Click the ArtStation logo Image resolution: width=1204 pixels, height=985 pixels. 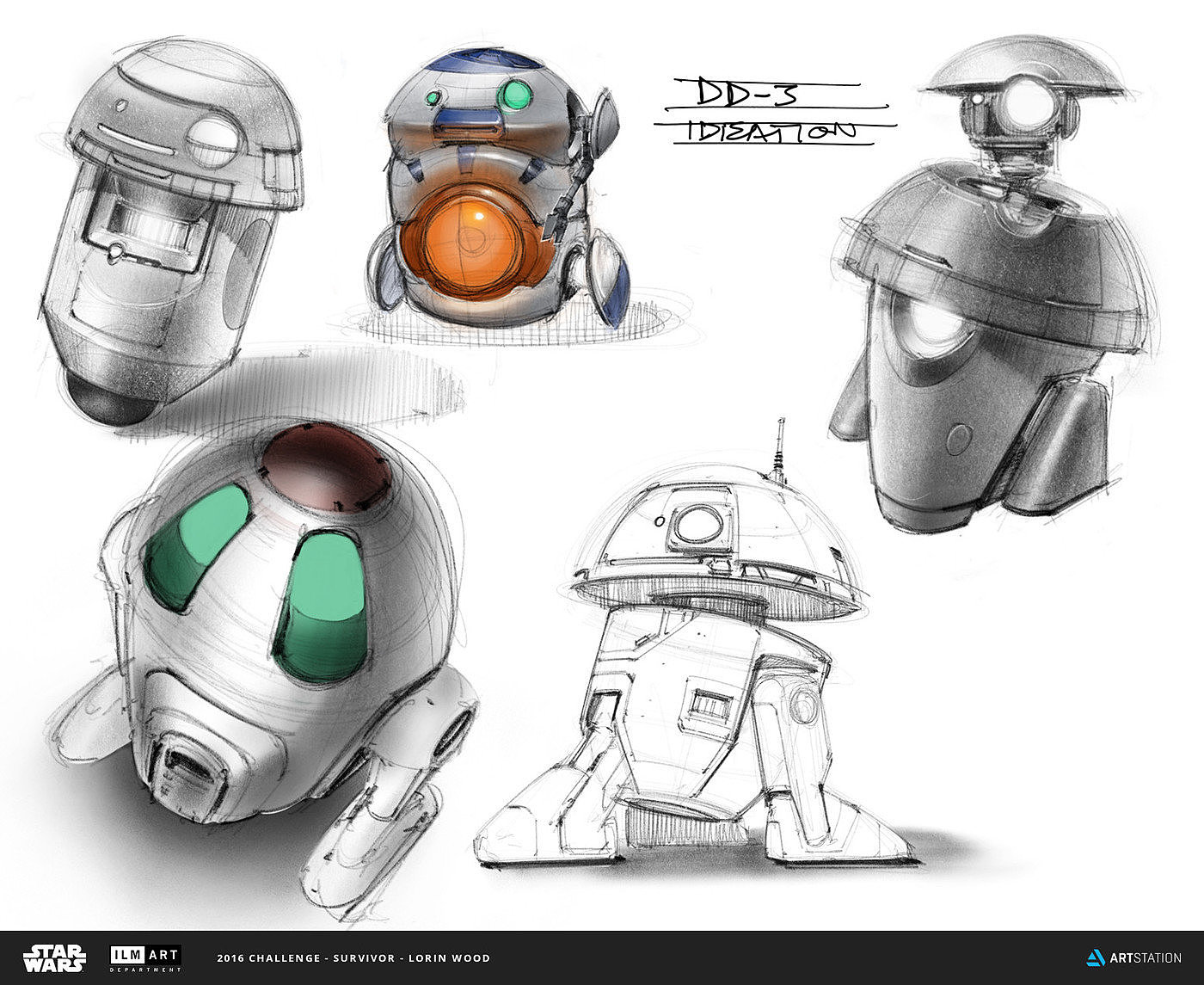pyautogui.click(x=1133, y=957)
